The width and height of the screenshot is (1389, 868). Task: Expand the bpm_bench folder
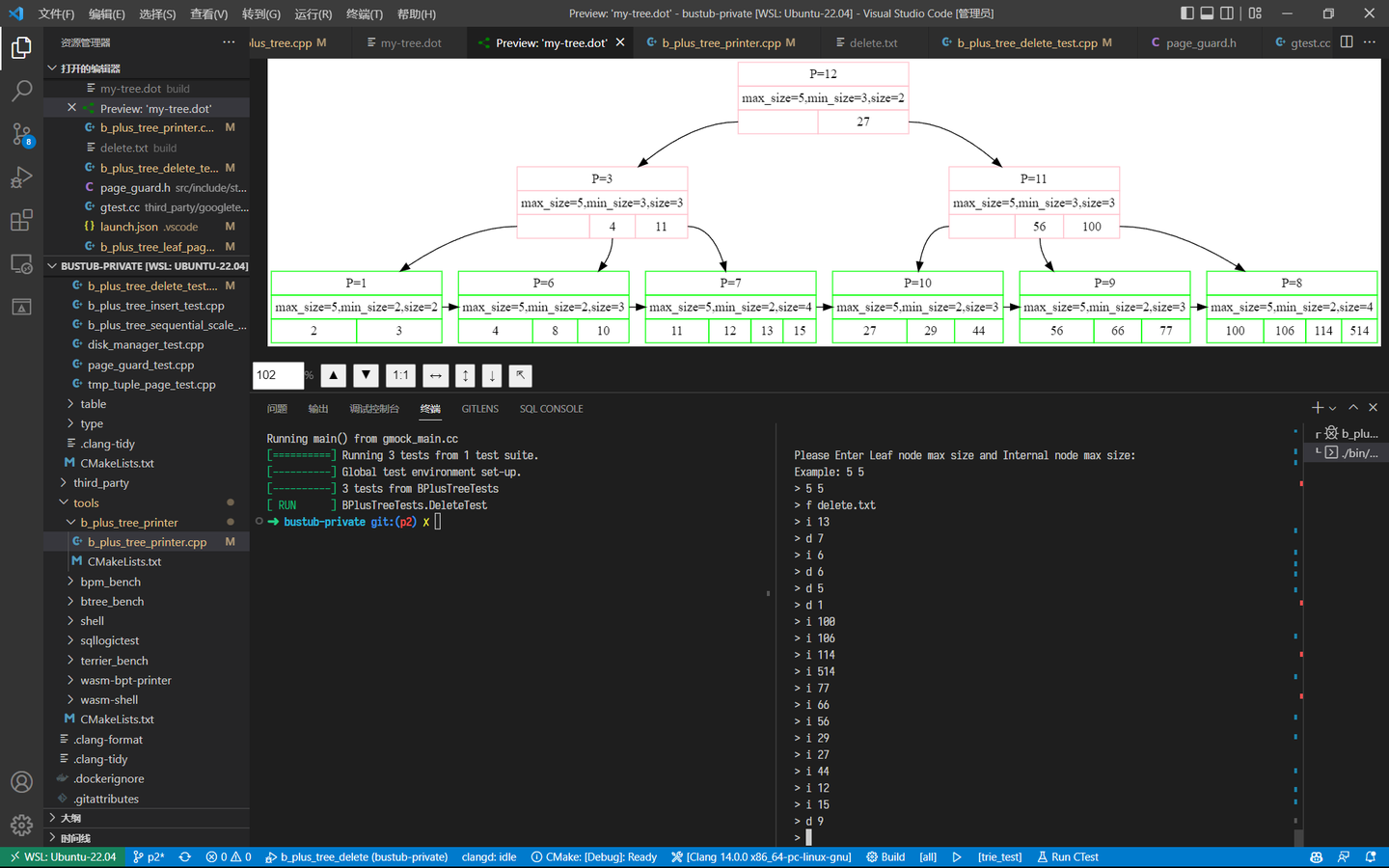click(110, 582)
